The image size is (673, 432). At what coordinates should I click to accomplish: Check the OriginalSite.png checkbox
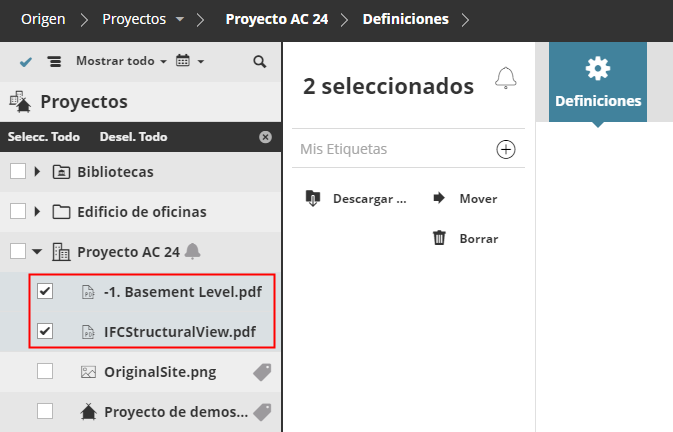(x=45, y=372)
